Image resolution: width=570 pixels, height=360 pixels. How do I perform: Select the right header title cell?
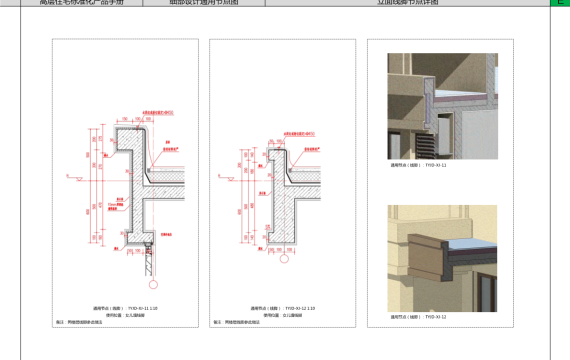point(408,3)
